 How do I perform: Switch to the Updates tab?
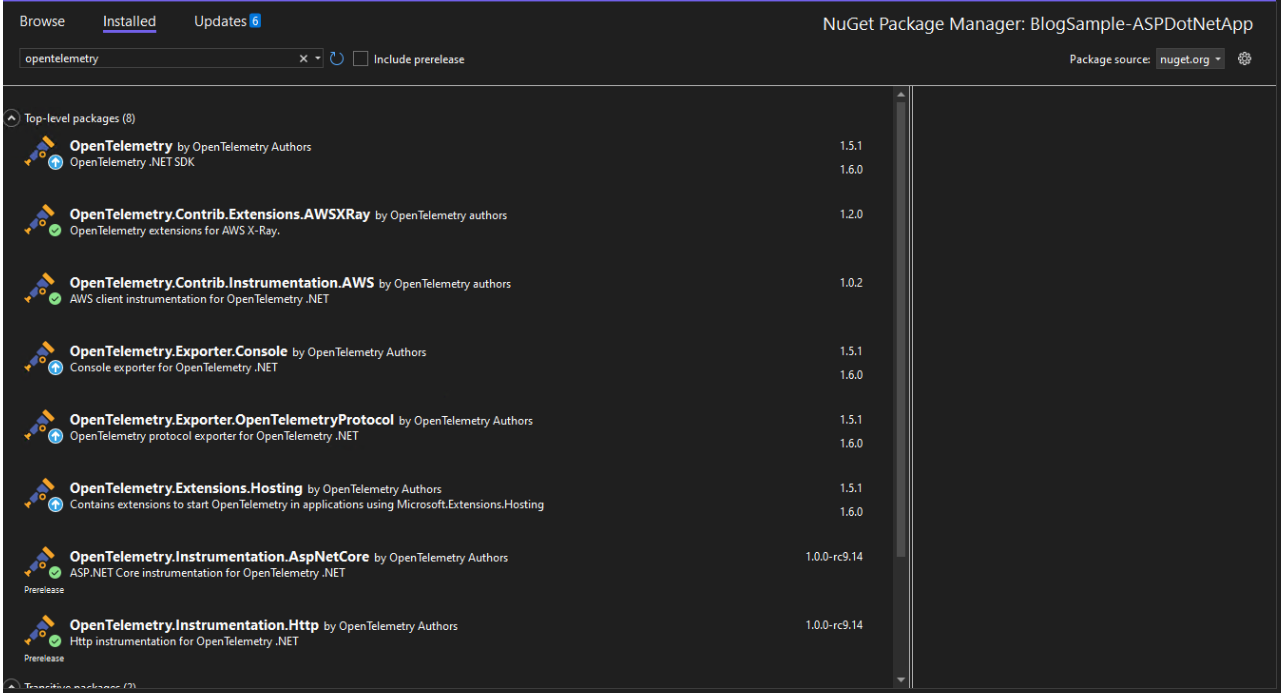coord(220,21)
